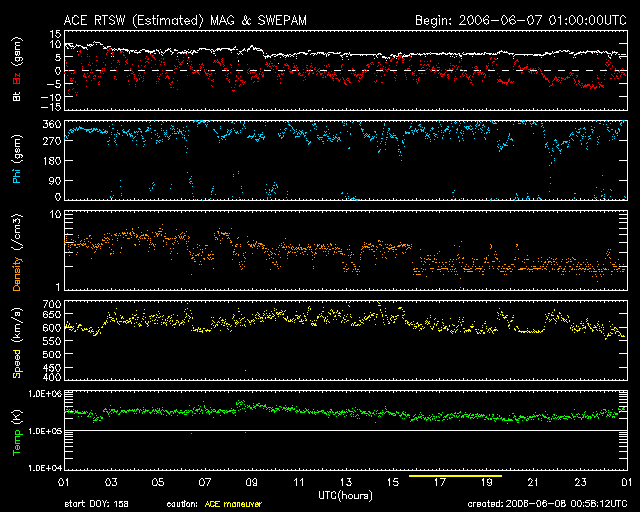Click the hour 13 tick label
Viewport: 640px width, 512px height.
[345, 483]
